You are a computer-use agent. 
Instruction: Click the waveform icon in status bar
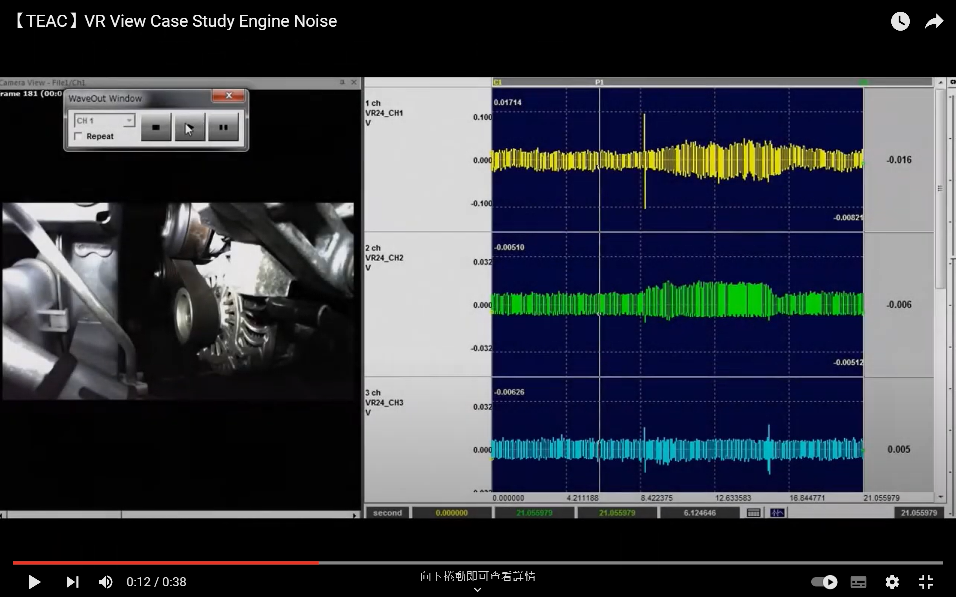point(777,513)
